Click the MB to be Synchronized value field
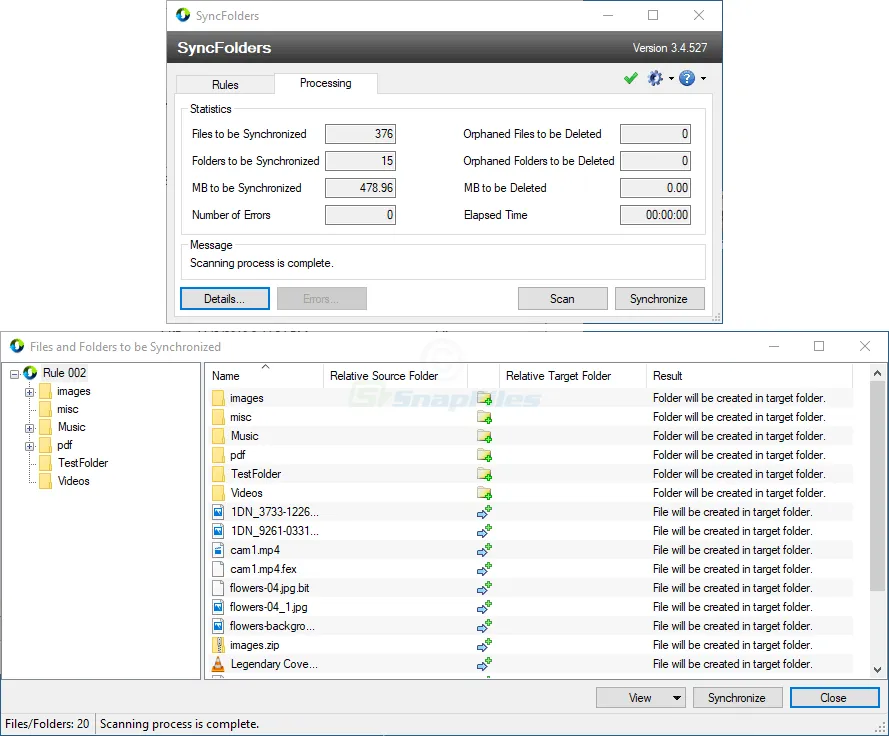The height and width of the screenshot is (736, 889). click(x=360, y=188)
